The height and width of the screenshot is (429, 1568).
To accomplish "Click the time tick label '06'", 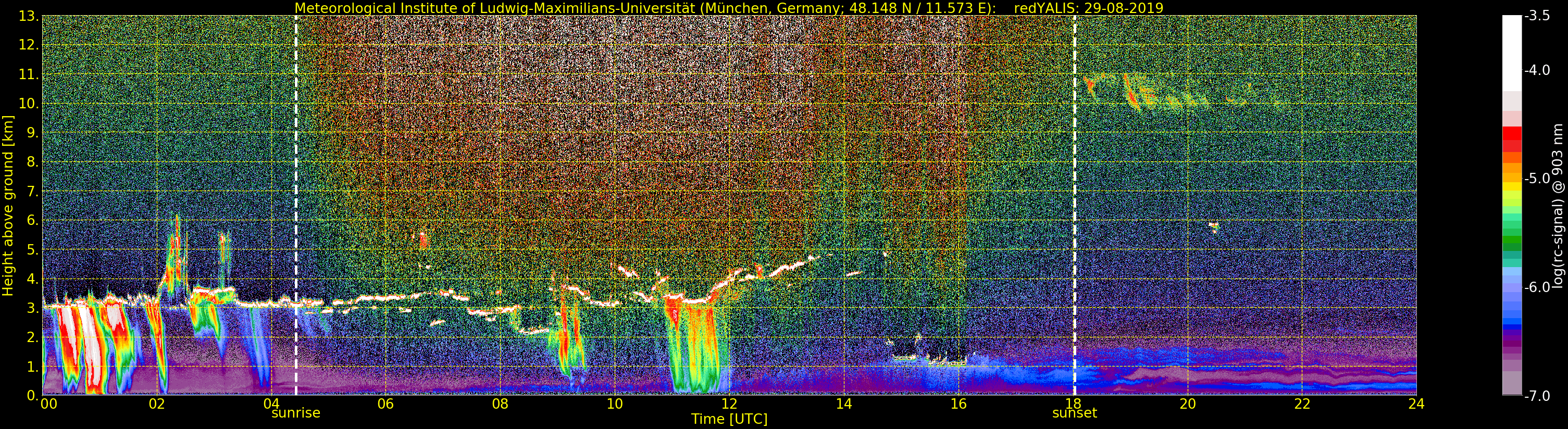I will (x=385, y=403).
